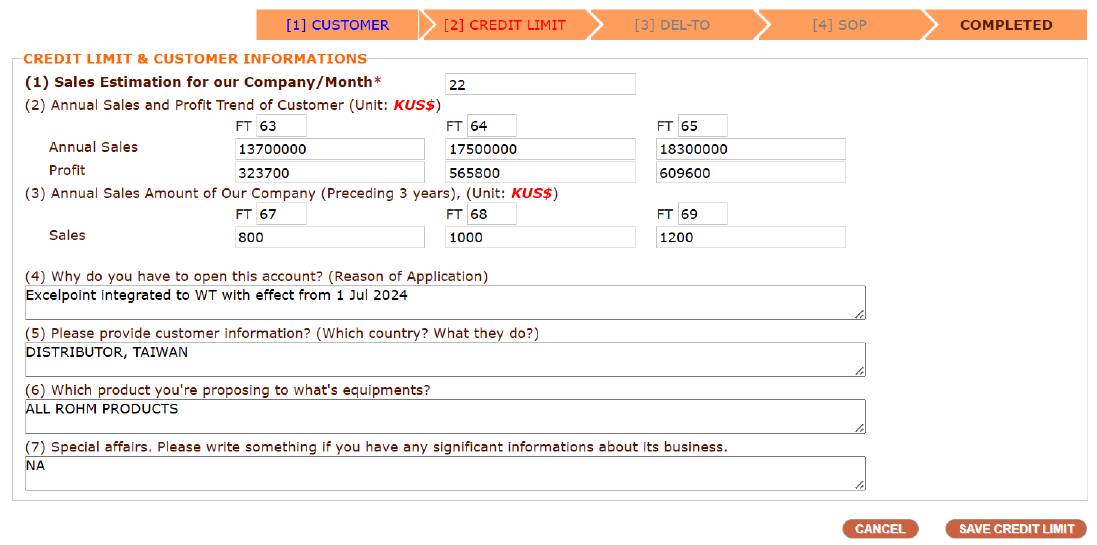Viewport: 1097px width, 545px height.
Task: Focus the Sales field showing 800
Action: pyautogui.click(x=330, y=237)
